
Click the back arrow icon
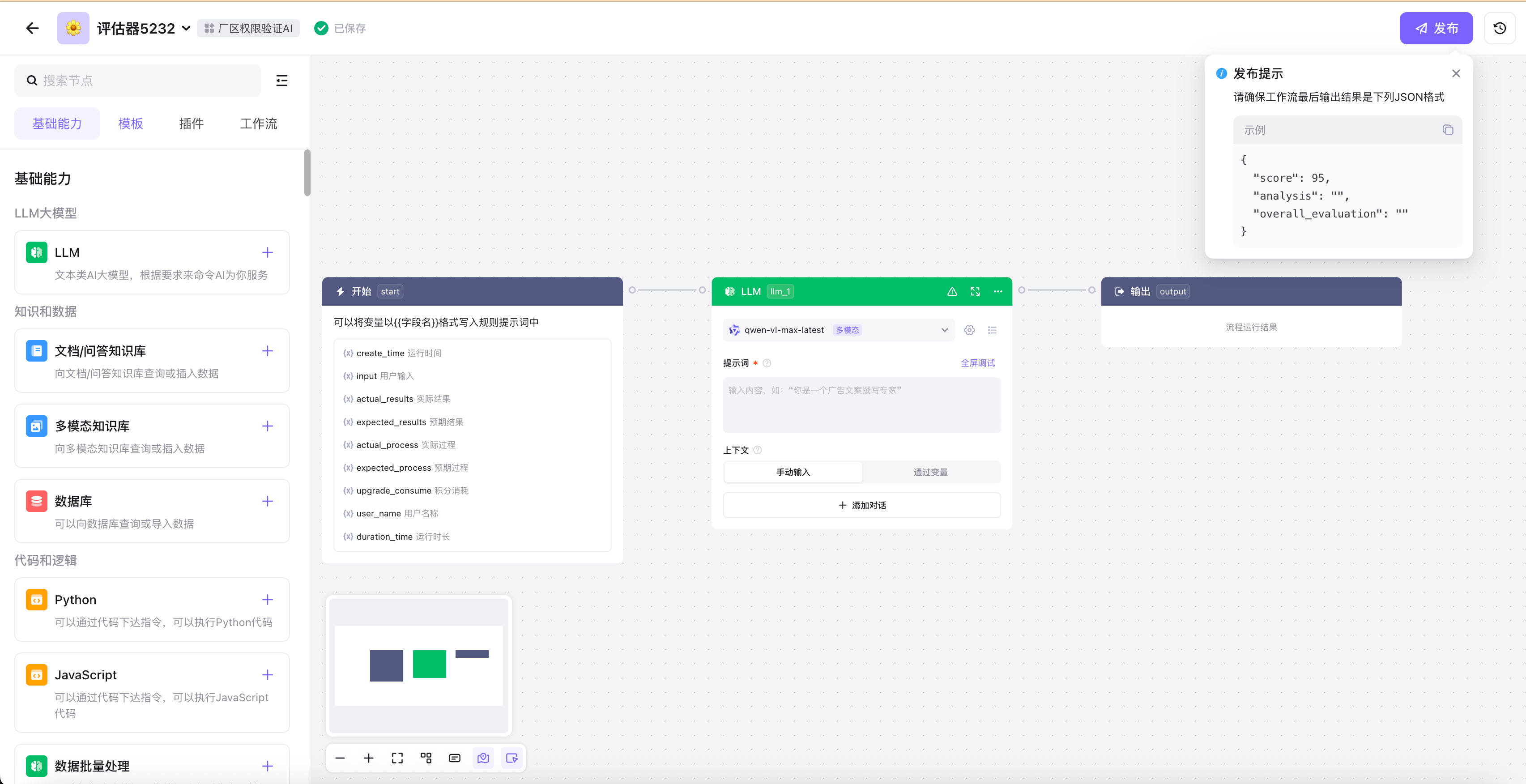tap(32, 28)
